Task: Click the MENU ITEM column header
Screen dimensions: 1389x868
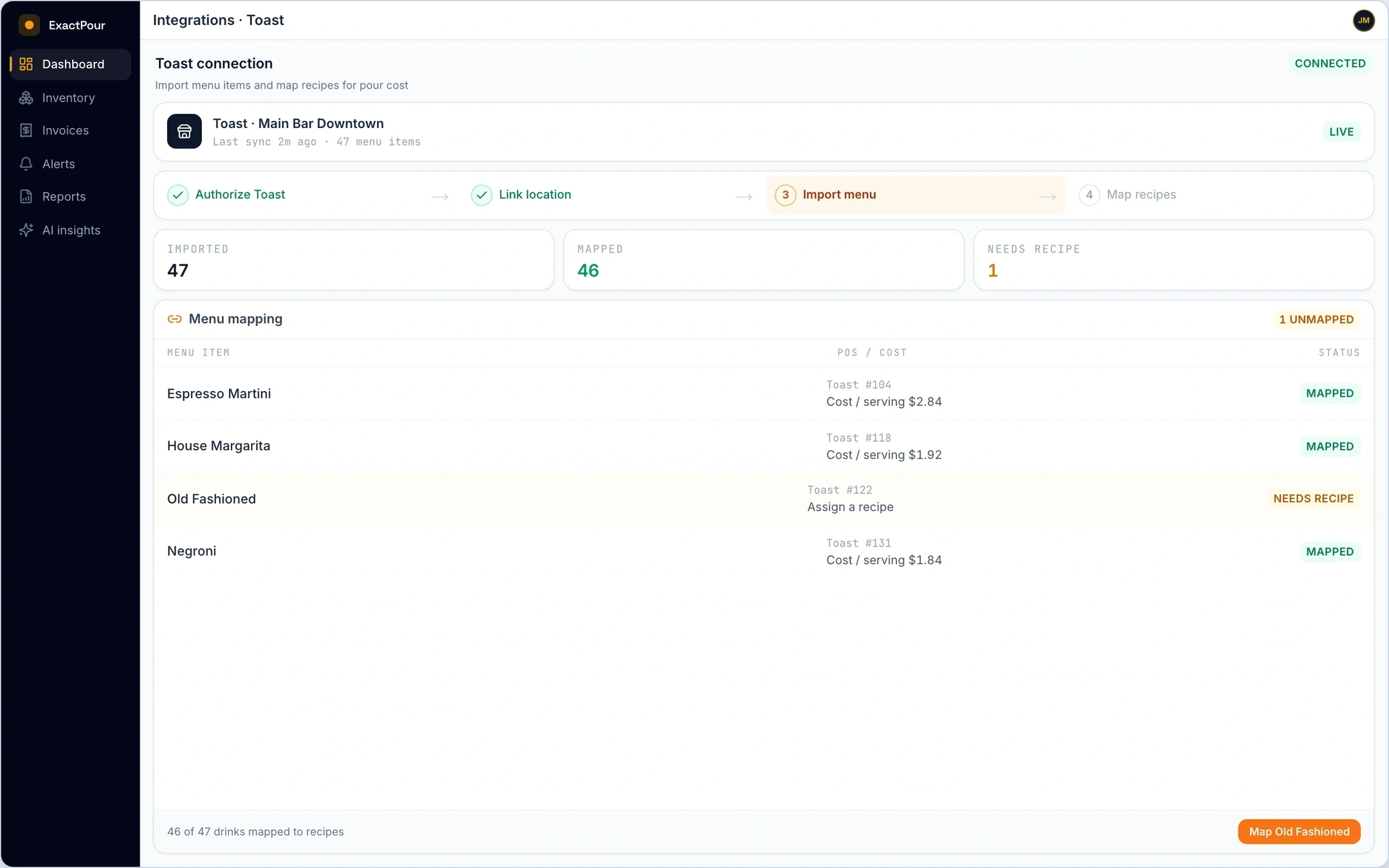Action: point(198,353)
